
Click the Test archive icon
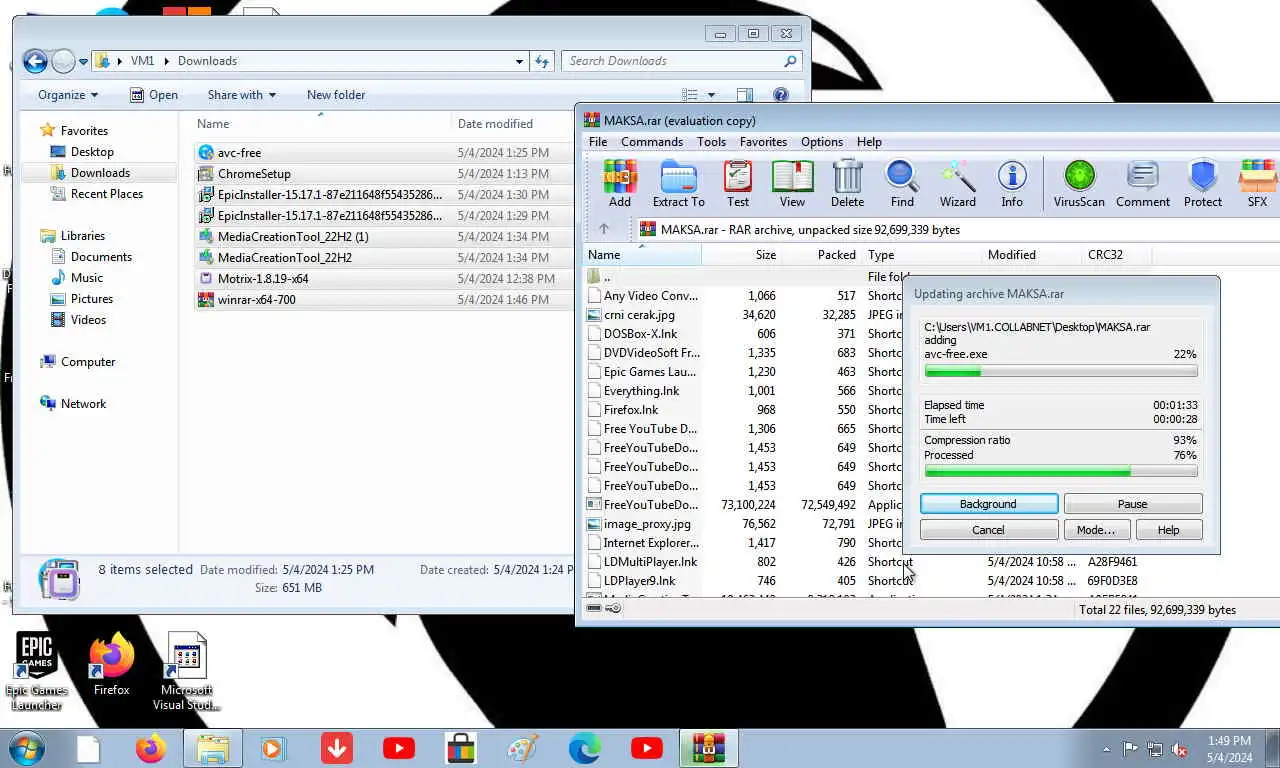738,183
